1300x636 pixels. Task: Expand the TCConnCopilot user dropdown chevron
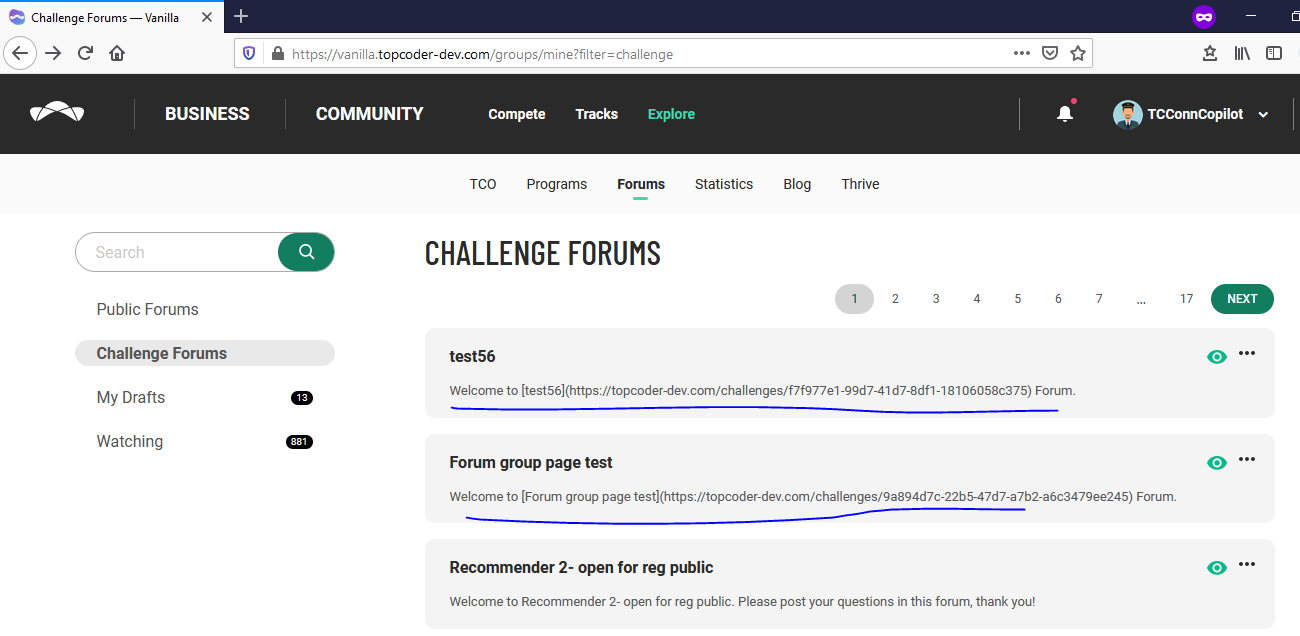click(x=1263, y=115)
